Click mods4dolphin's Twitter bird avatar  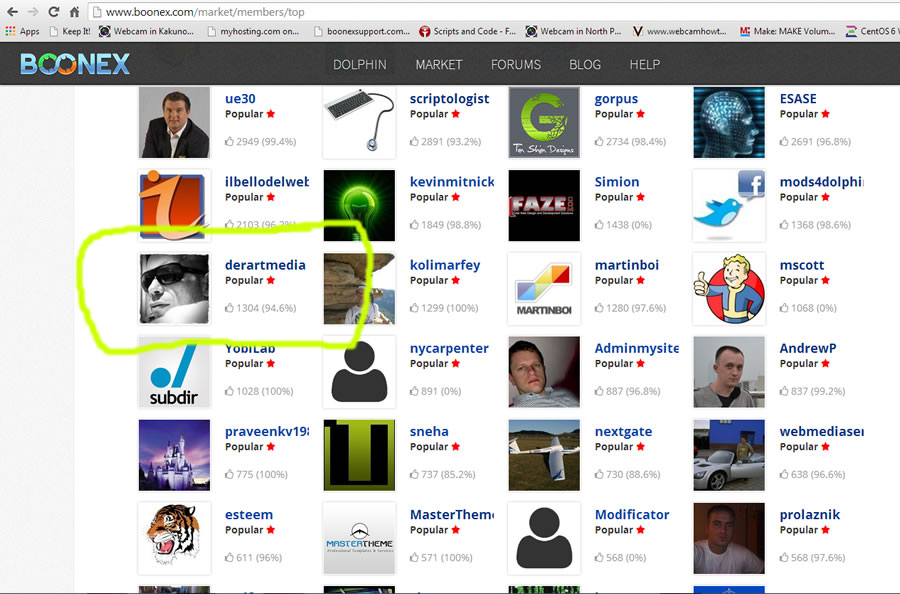pos(729,205)
